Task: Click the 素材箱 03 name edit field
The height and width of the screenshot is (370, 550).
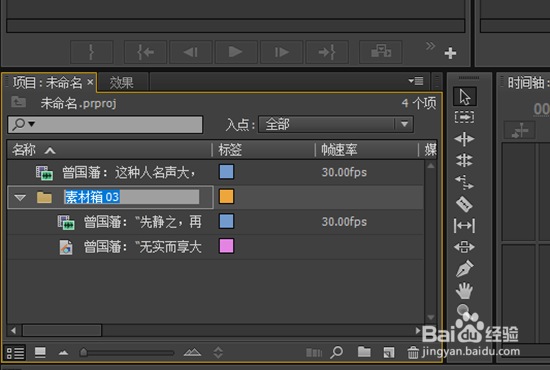Action: click(x=132, y=197)
